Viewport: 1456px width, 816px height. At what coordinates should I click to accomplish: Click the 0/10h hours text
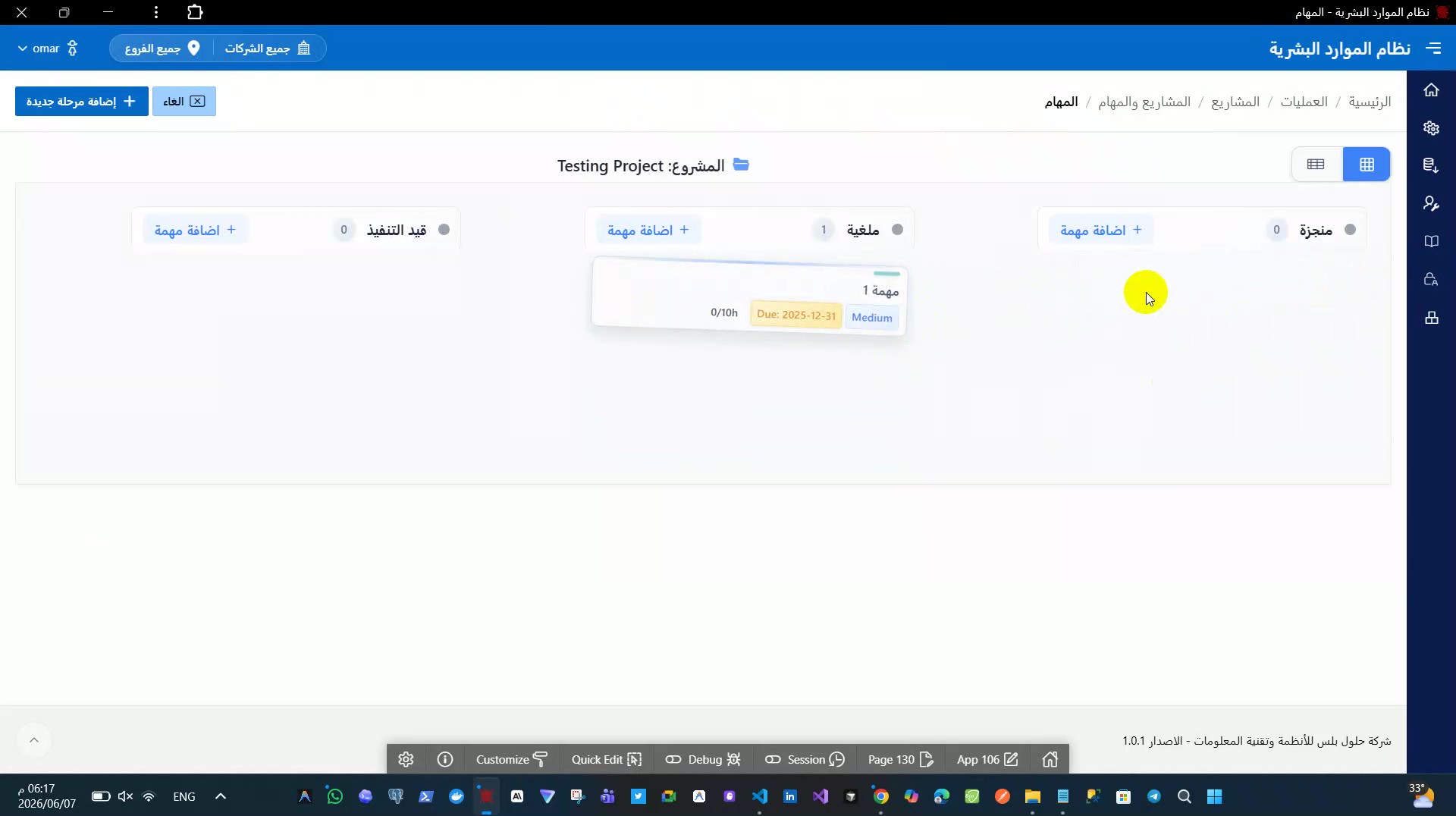click(x=724, y=312)
